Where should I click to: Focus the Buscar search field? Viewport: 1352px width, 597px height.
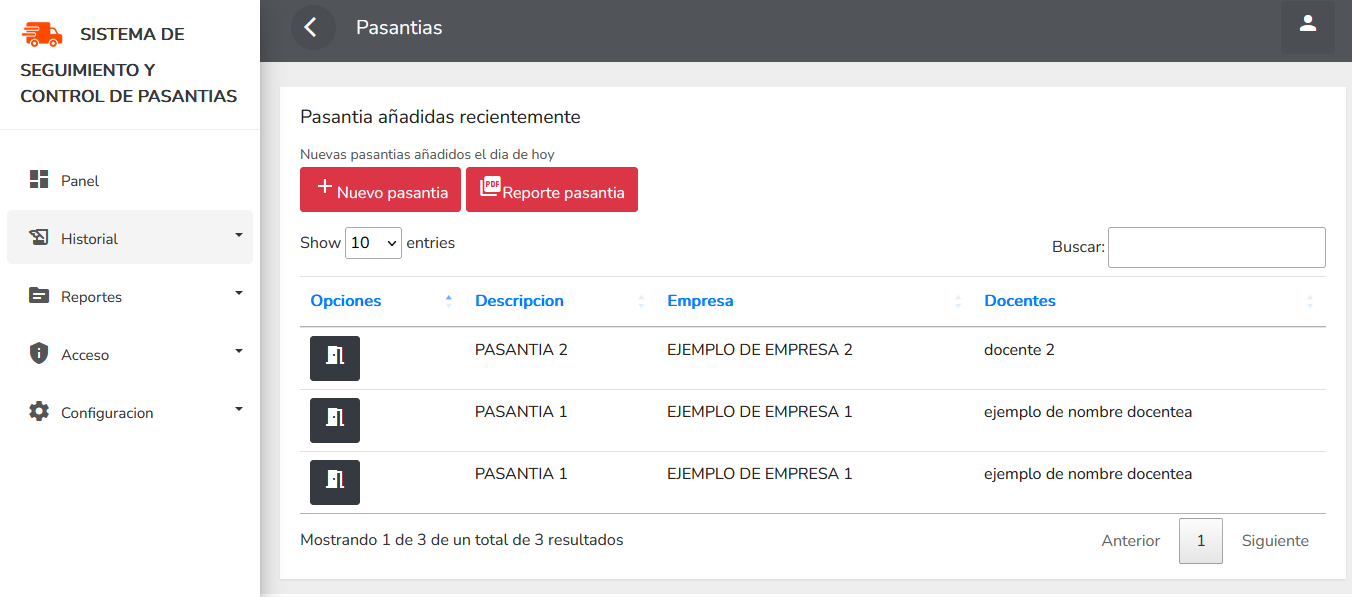point(1216,247)
